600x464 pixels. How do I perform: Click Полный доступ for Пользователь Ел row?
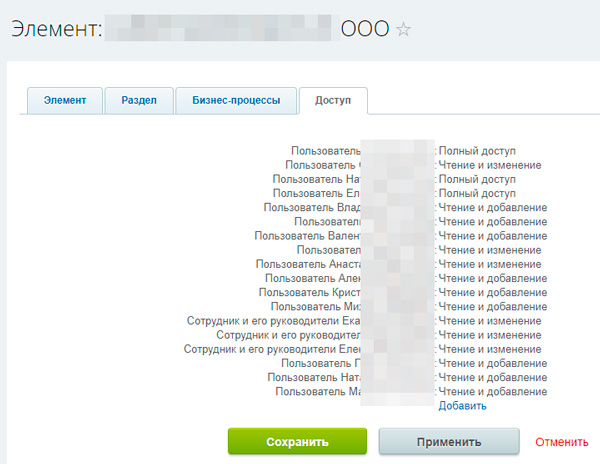[x=477, y=193]
